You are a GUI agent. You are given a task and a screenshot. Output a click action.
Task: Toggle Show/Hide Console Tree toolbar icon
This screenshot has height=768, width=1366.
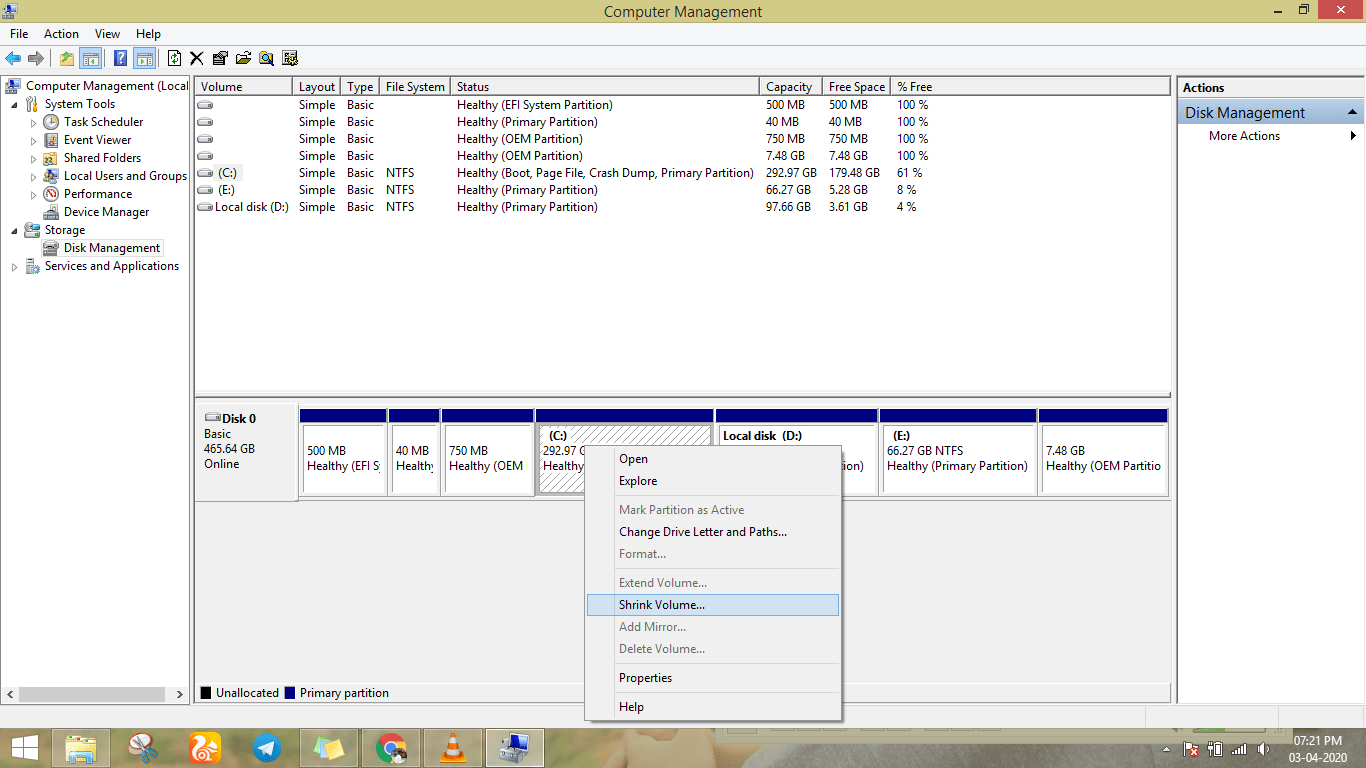(x=90, y=58)
